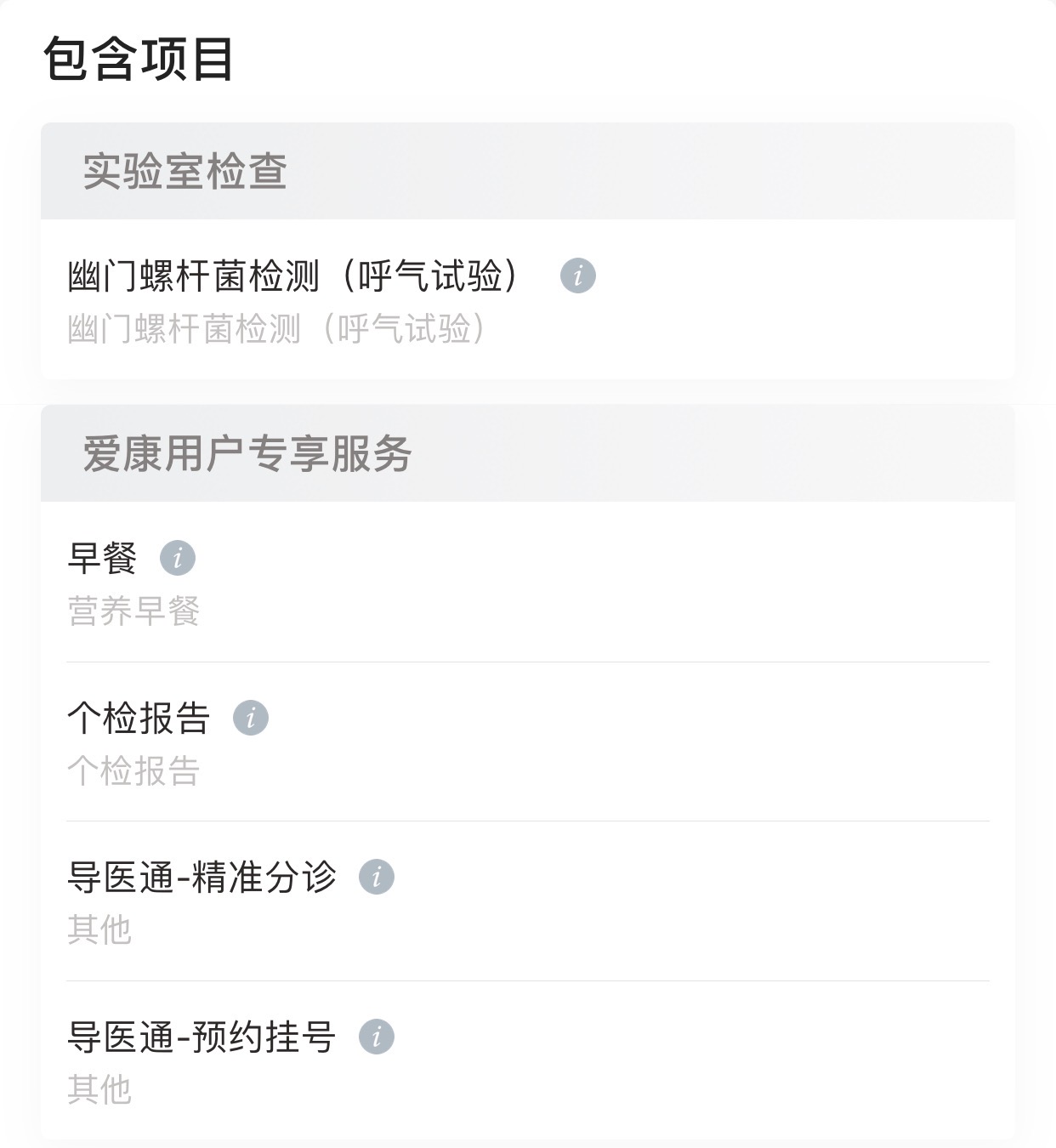
Task: Tap the 营养早餐 description text
Action: tap(133, 611)
